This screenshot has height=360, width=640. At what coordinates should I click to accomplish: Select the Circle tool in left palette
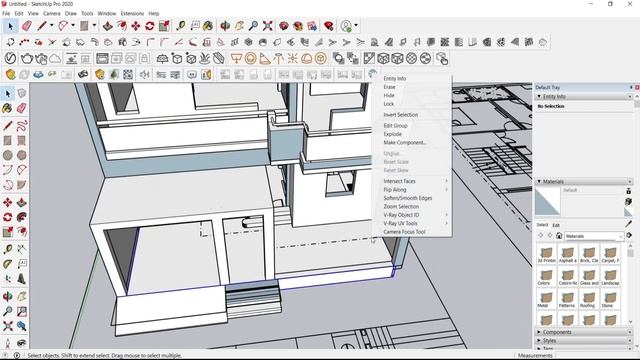(8, 155)
